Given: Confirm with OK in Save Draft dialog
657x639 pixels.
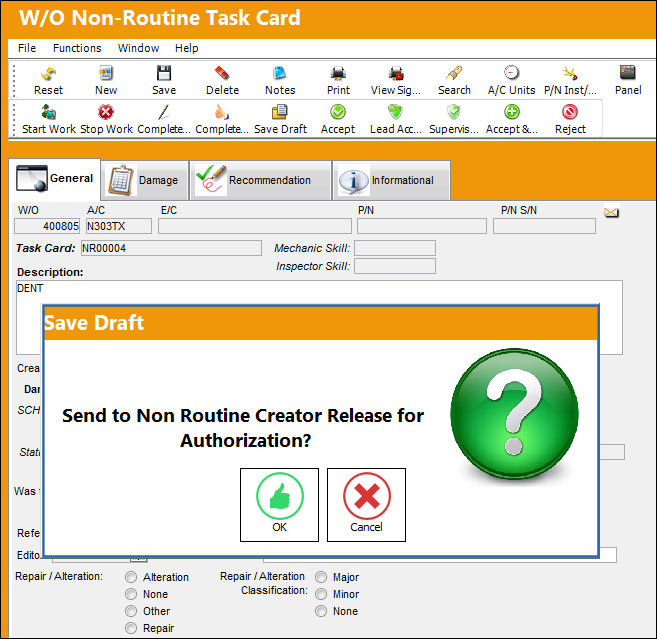Looking at the screenshot, I should [x=279, y=505].
